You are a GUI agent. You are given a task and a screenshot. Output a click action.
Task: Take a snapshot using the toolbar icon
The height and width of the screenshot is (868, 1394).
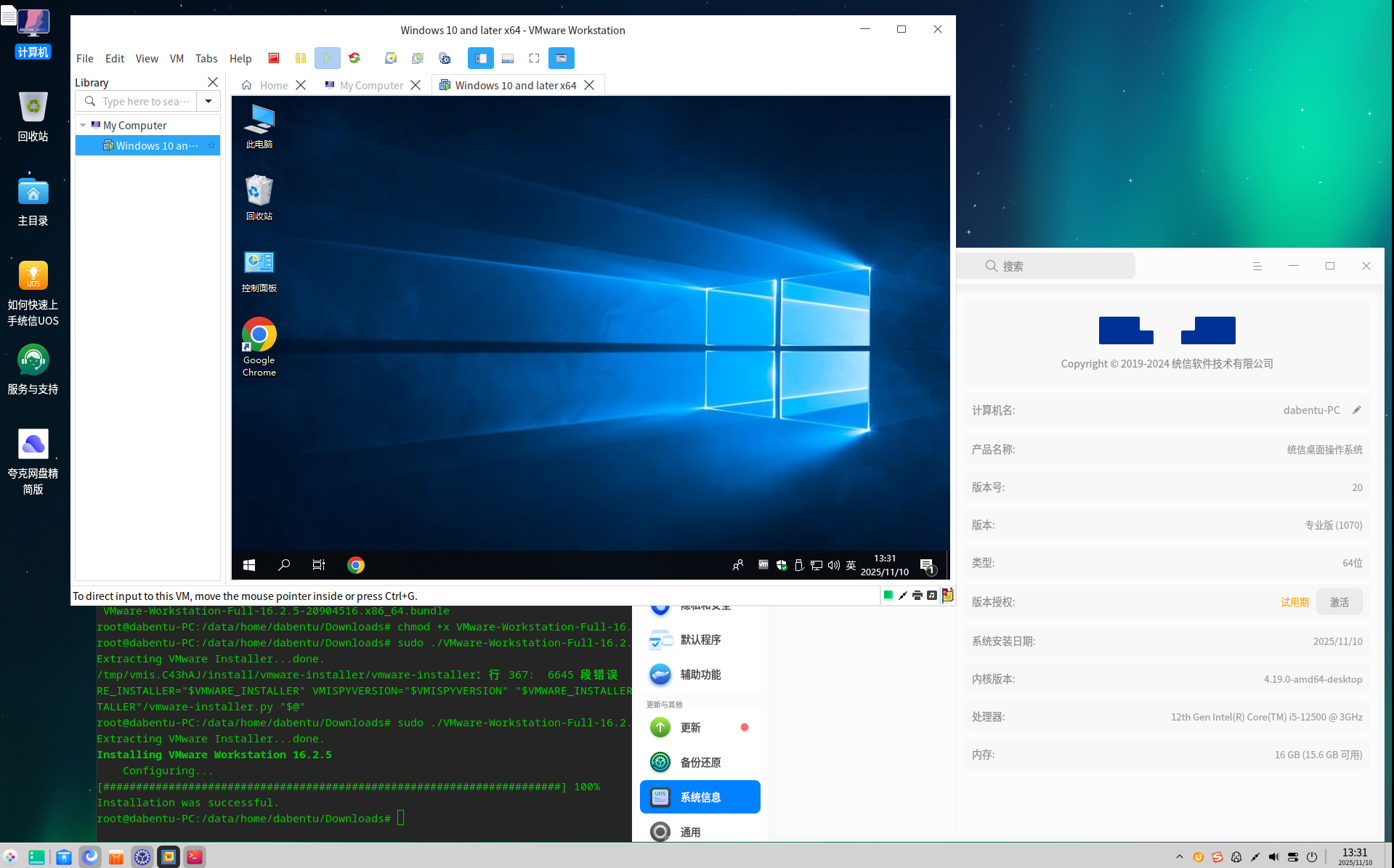click(x=391, y=58)
